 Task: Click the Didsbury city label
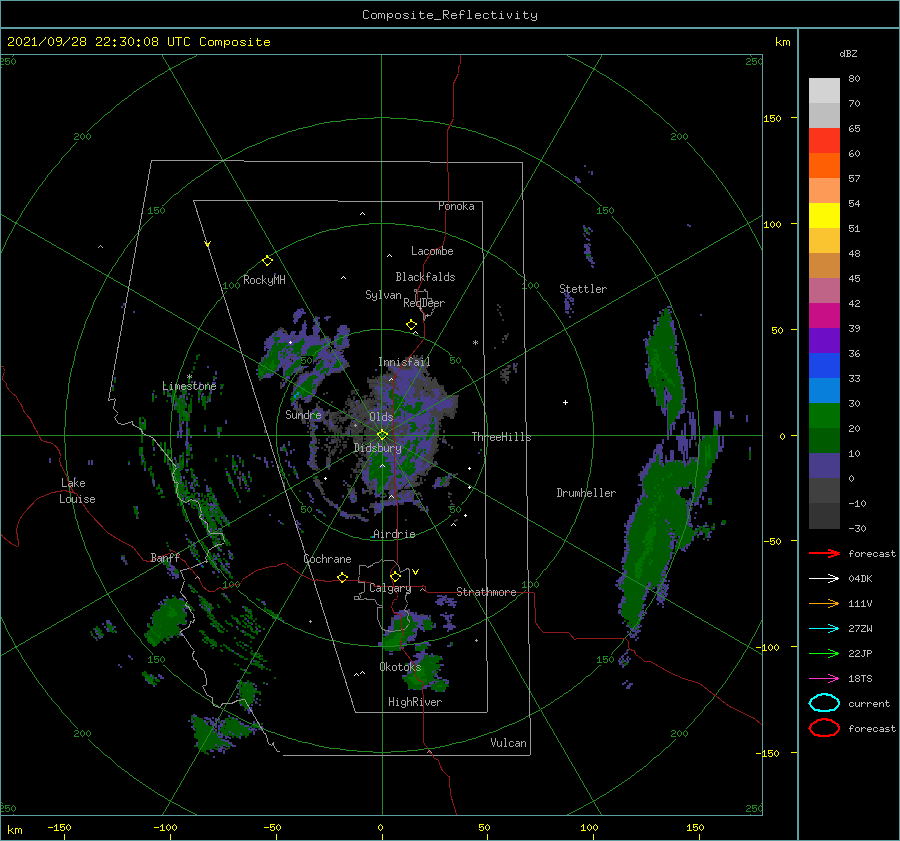pyautogui.click(x=378, y=448)
